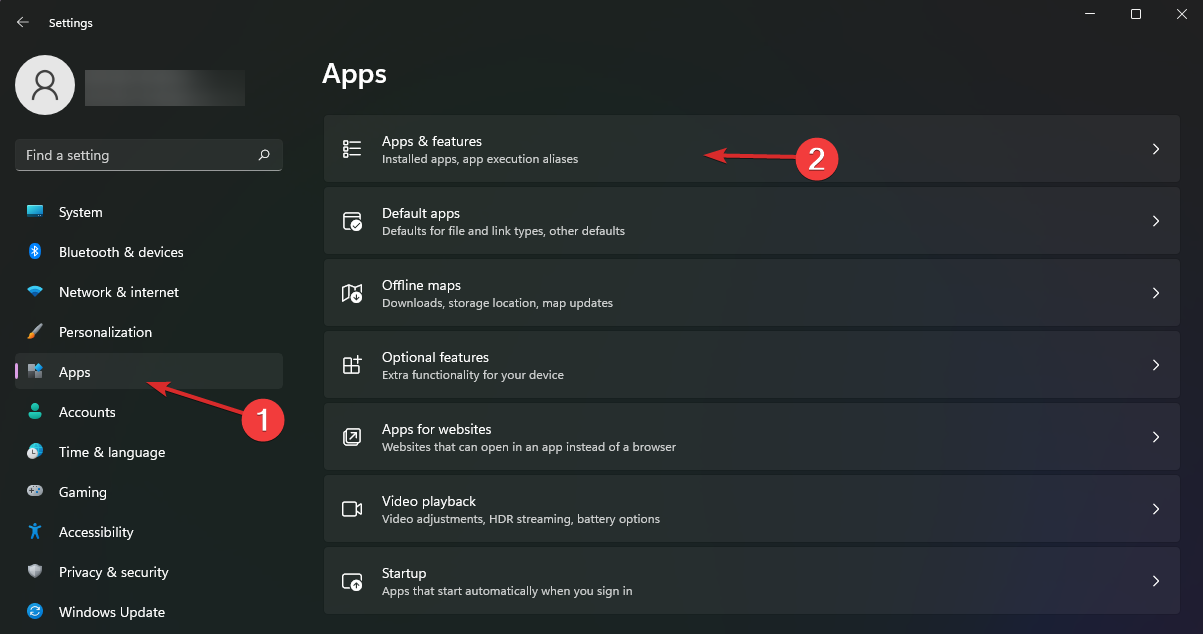1203x634 pixels.
Task: Select the Gaming Xbox icon
Action: click(x=34, y=492)
